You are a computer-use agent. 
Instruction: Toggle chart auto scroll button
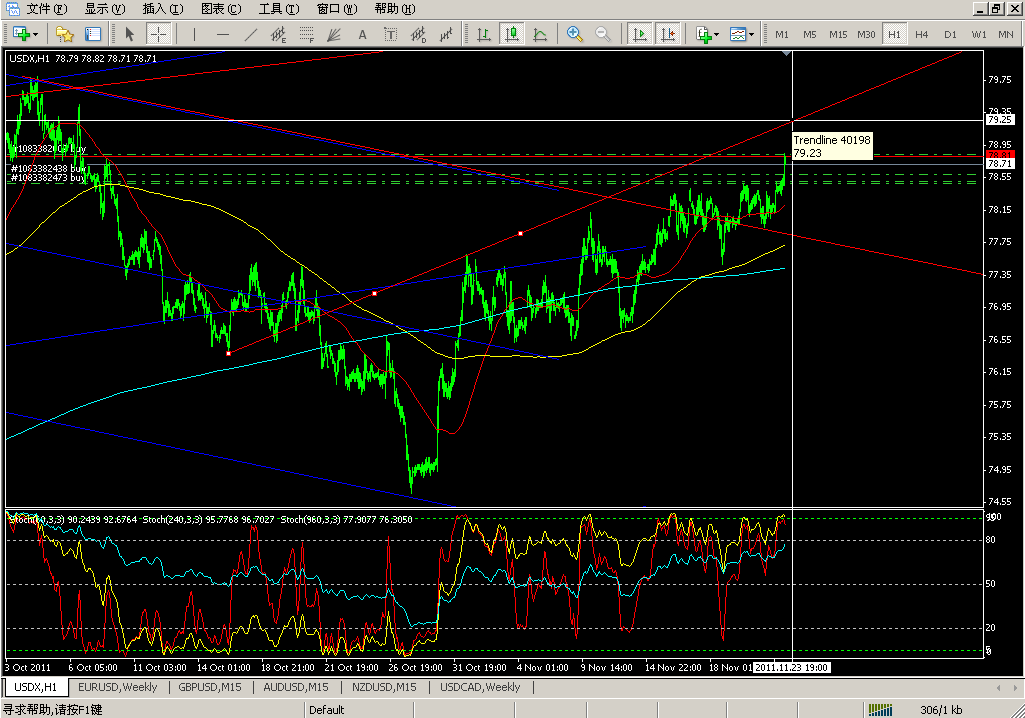[x=640, y=34]
